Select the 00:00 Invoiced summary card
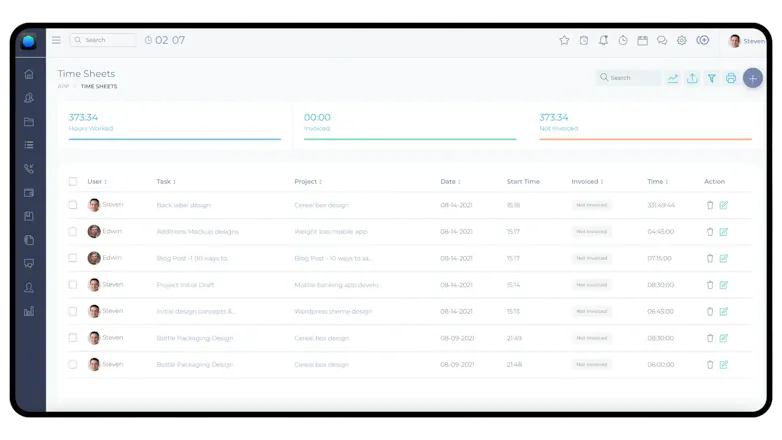782x440 pixels. 410,126
